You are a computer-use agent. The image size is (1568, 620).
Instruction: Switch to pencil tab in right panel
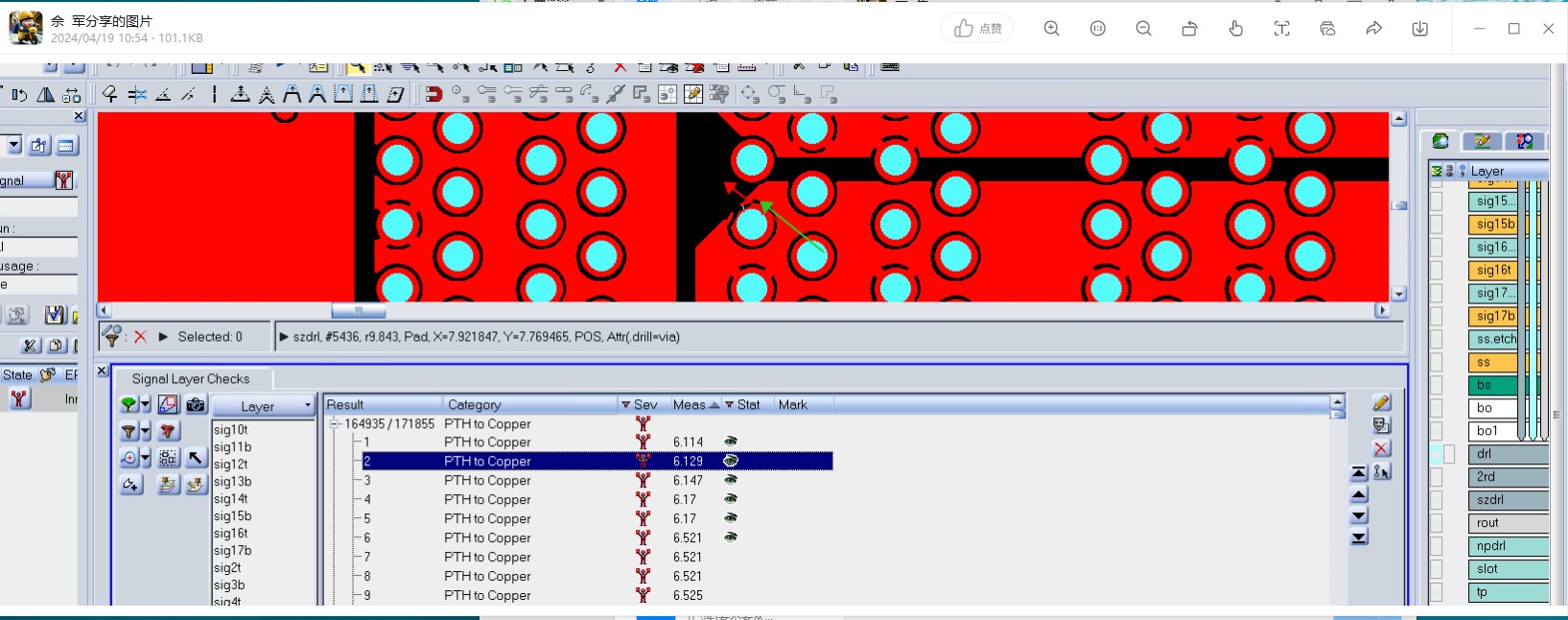pyautogui.click(x=1483, y=141)
